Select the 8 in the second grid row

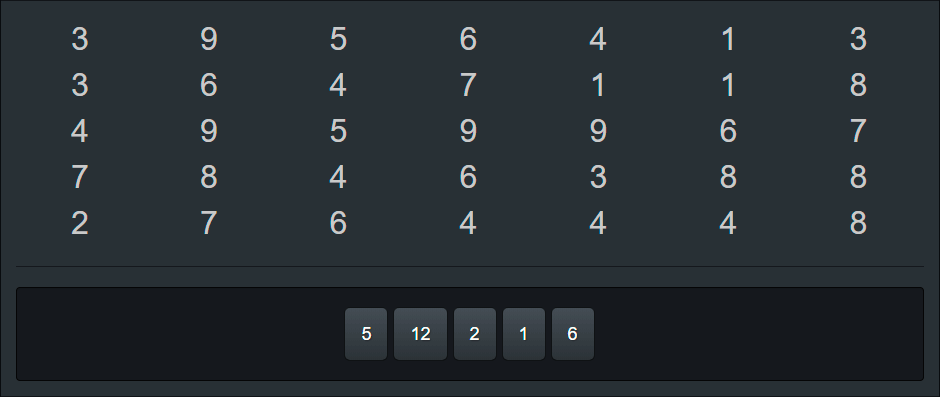(x=858, y=85)
